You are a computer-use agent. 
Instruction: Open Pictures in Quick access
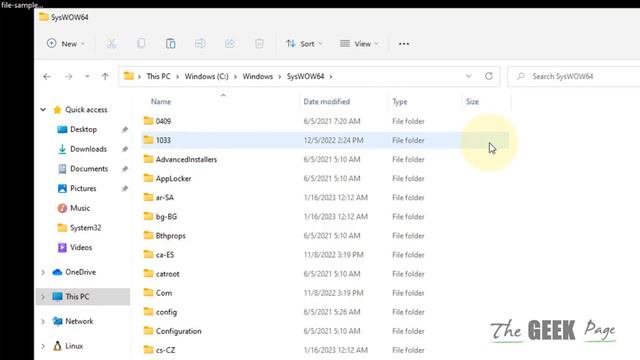pyautogui.click(x=83, y=188)
